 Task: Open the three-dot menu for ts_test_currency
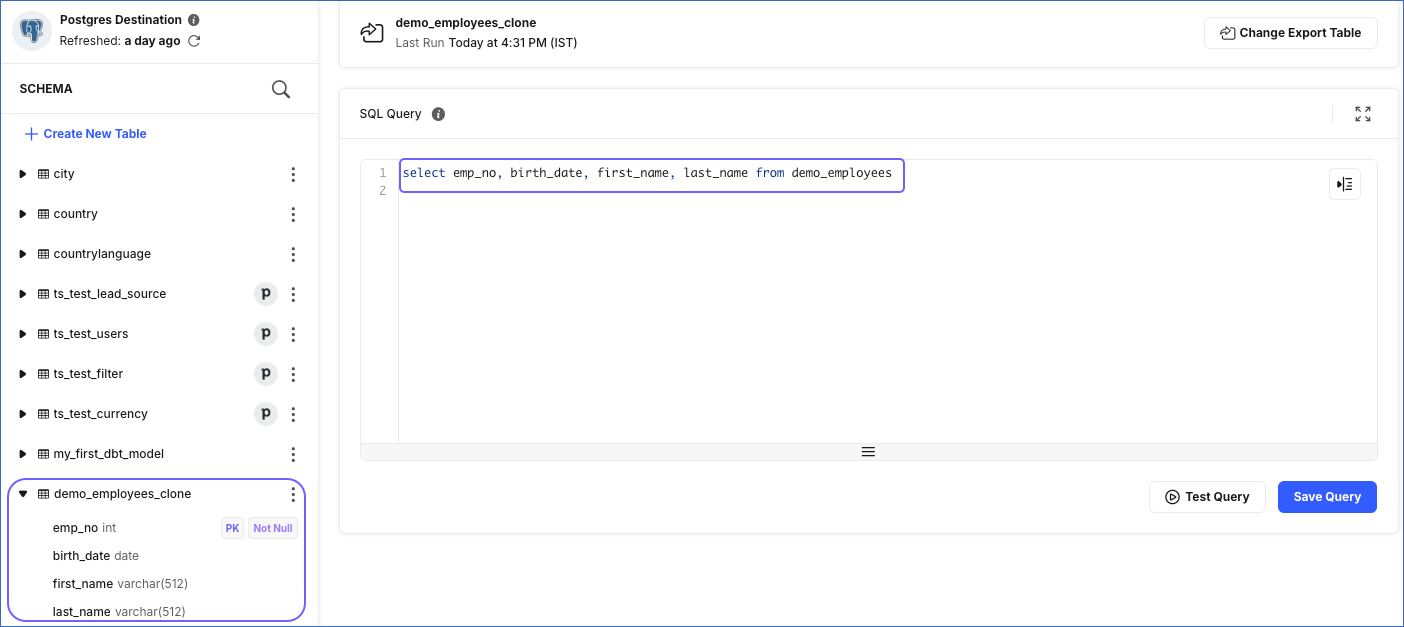pyautogui.click(x=293, y=414)
